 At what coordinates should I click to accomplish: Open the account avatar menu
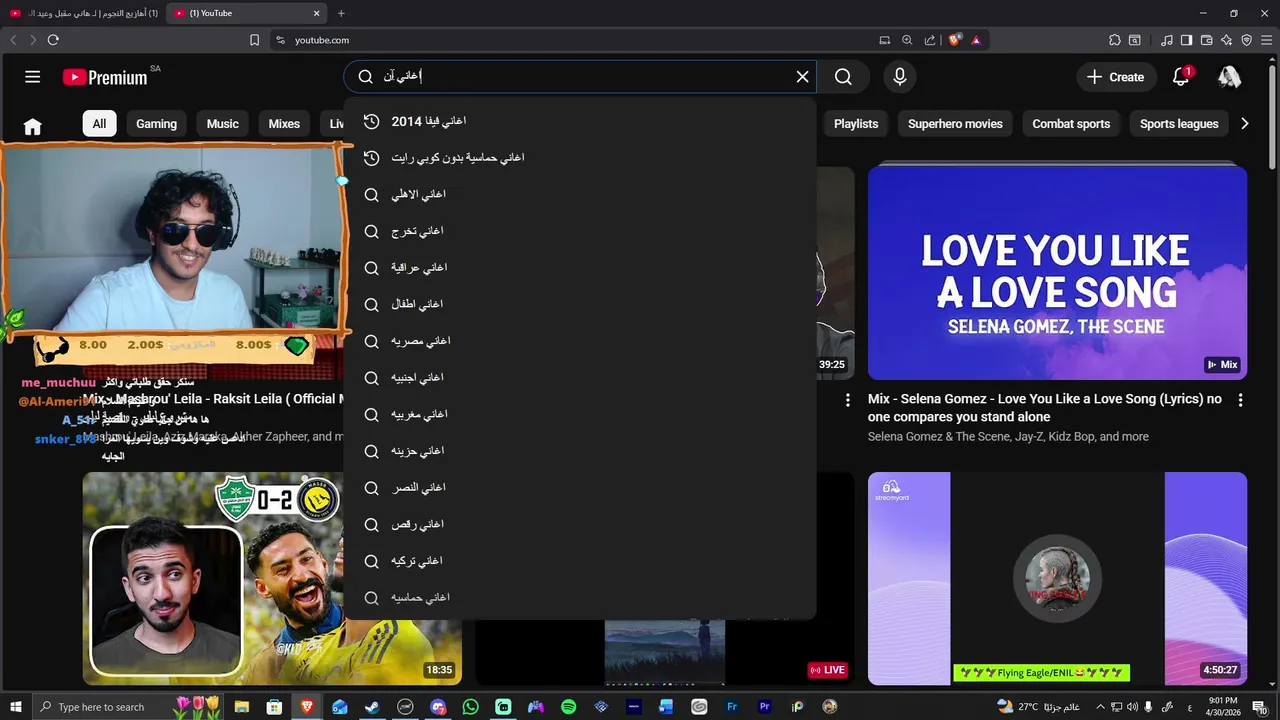tap(1229, 77)
